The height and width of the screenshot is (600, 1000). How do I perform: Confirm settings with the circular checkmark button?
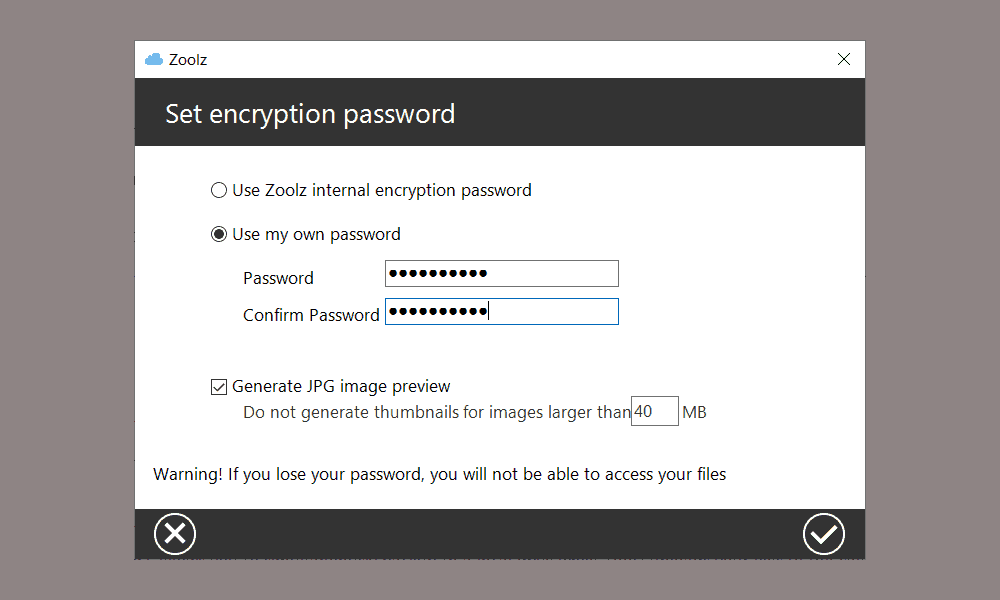(823, 534)
